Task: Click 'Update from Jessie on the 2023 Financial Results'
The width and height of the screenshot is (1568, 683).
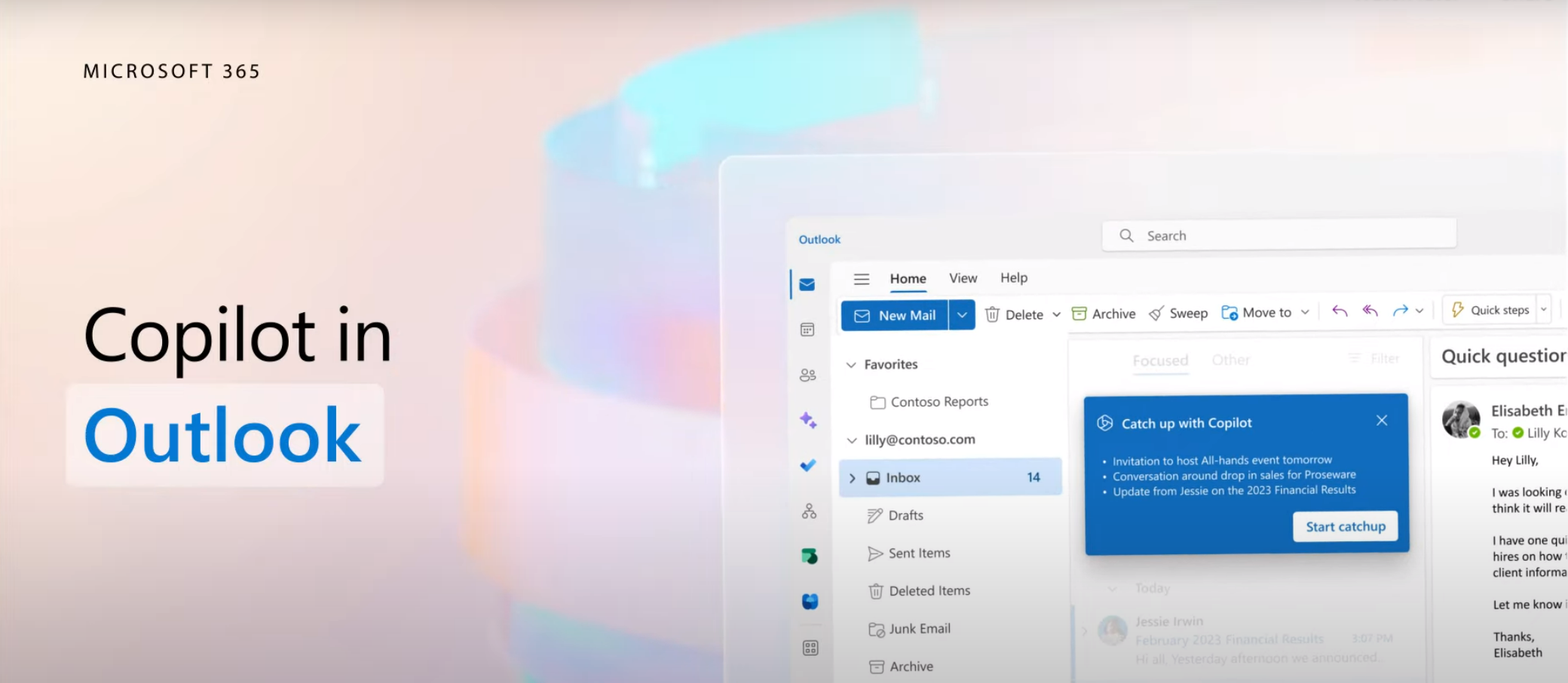Action: pyautogui.click(x=1234, y=491)
